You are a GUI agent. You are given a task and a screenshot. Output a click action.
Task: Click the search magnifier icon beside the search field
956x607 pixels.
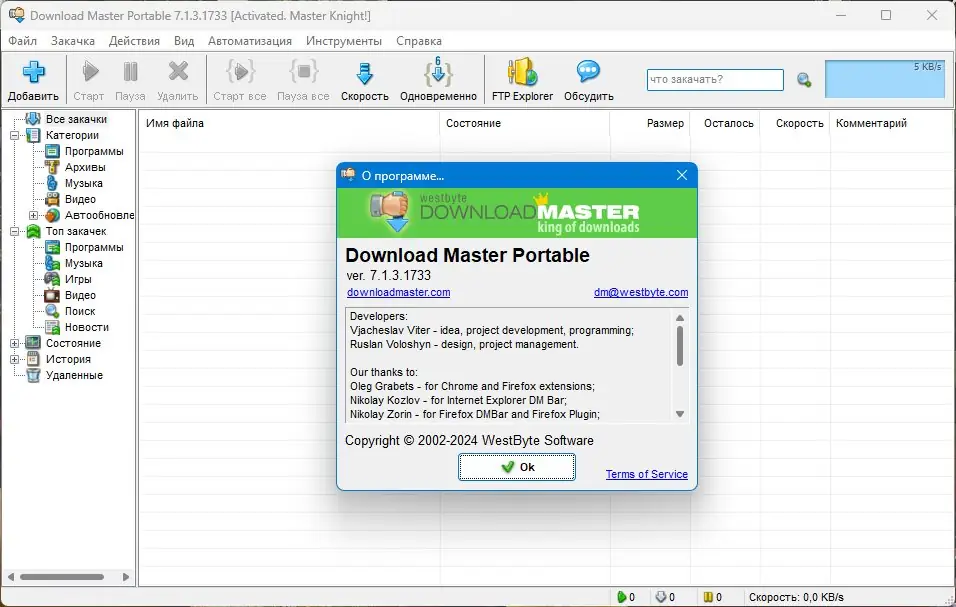[x=804, y=80]
